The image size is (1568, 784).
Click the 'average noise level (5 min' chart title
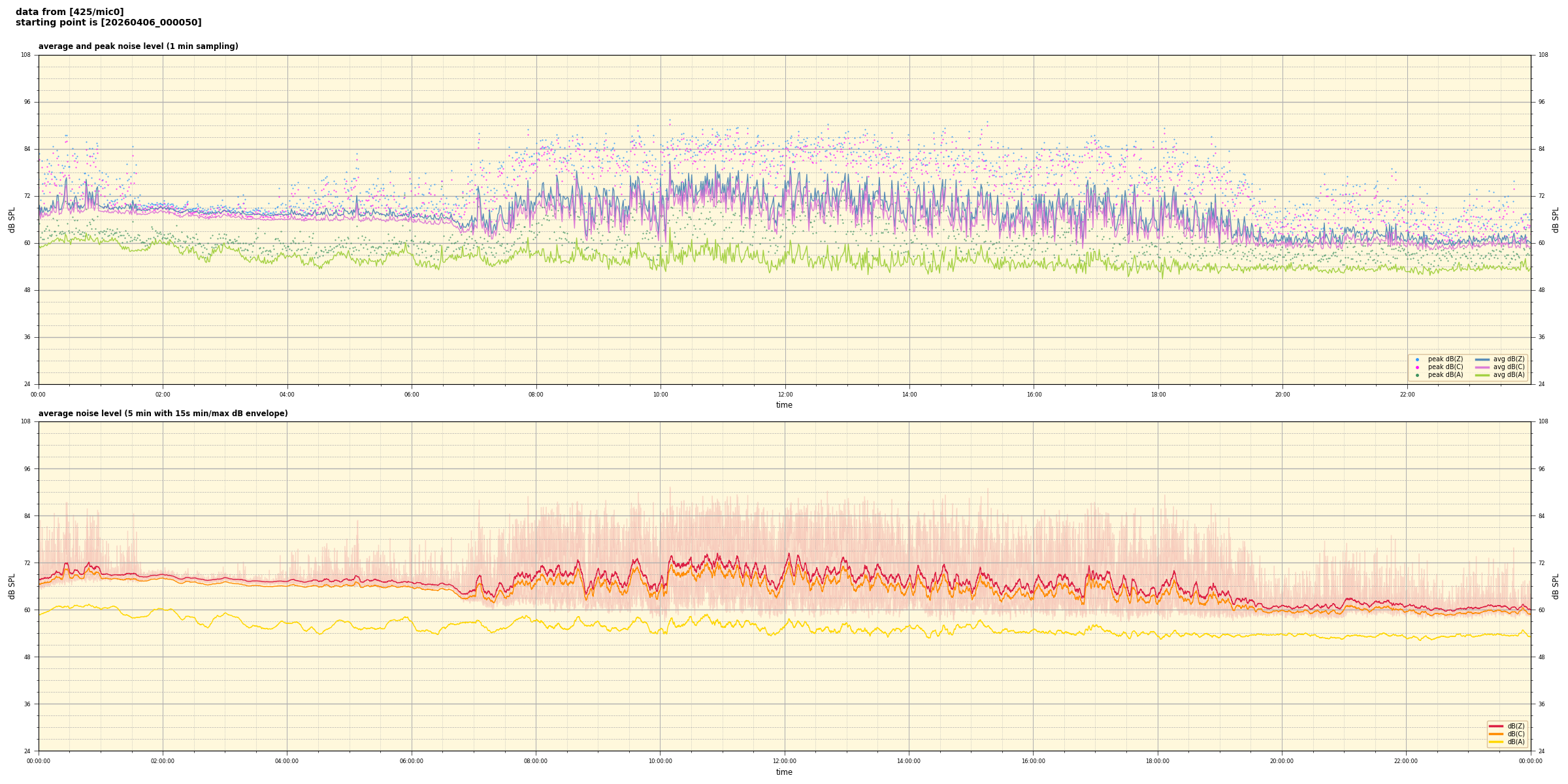[x=163, y=414]
